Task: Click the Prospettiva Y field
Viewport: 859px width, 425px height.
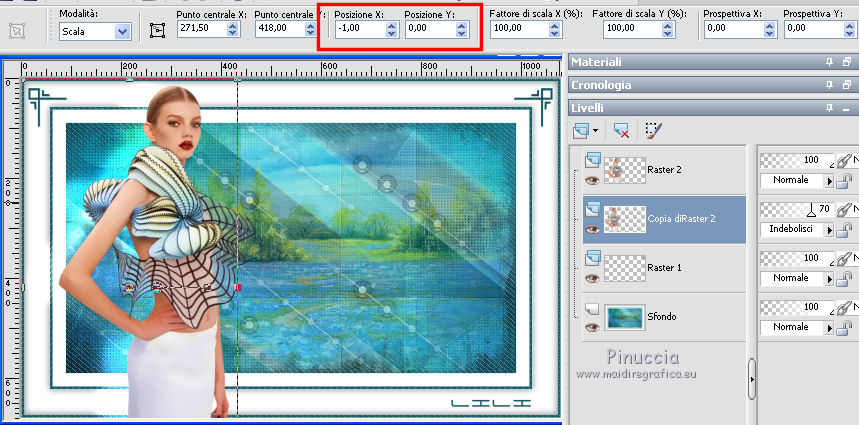Action: coord(812,29)
